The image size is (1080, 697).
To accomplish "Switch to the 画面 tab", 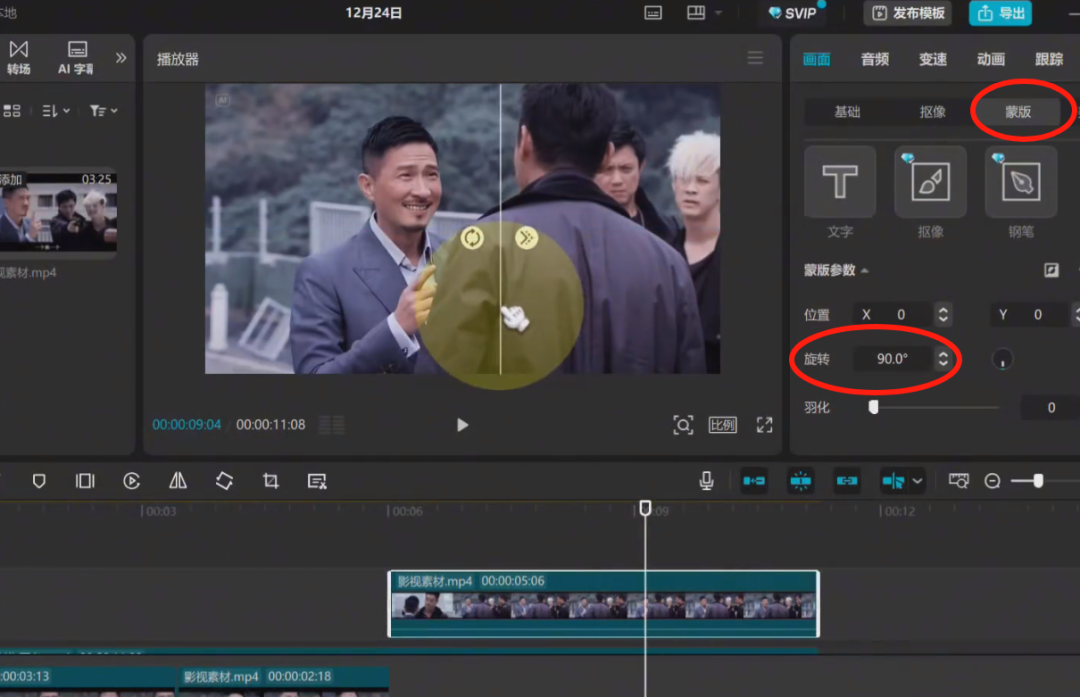I will tap(816, 59).
